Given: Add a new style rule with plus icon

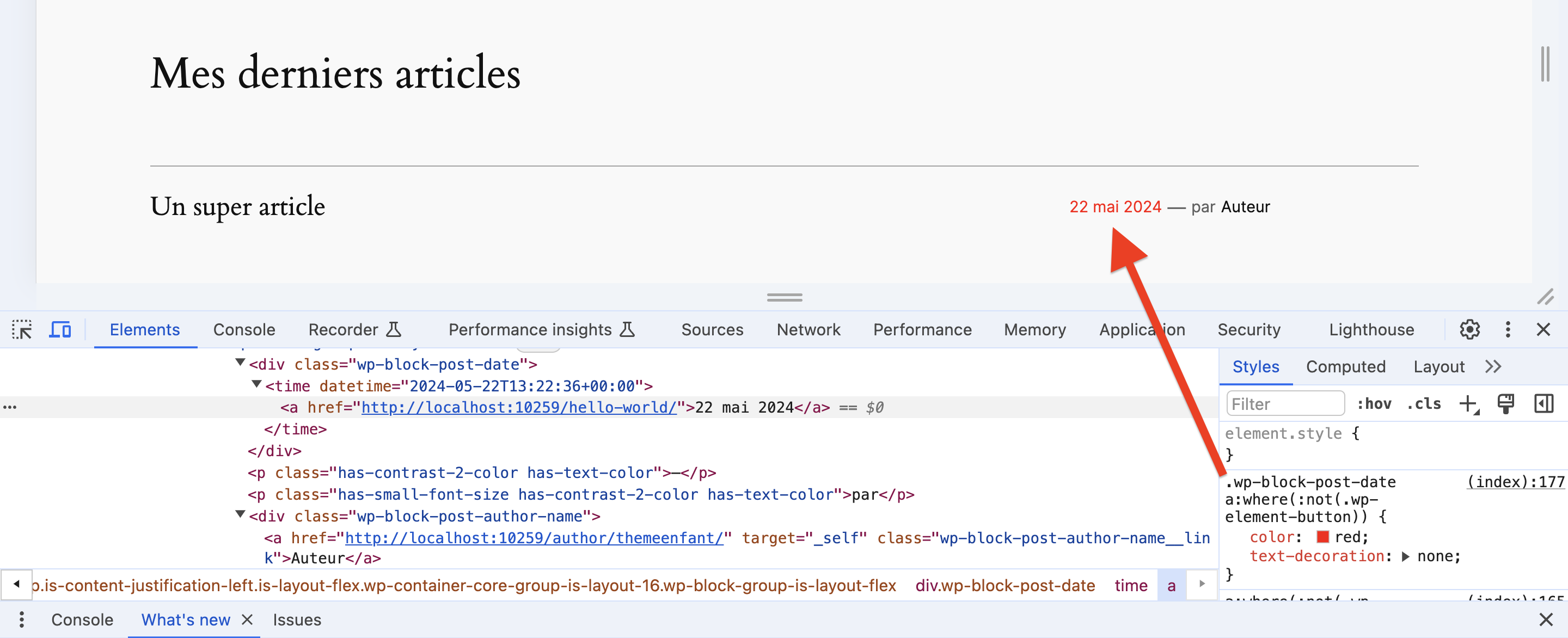Looking at the screenshot, I should (x=1469, y=403).
